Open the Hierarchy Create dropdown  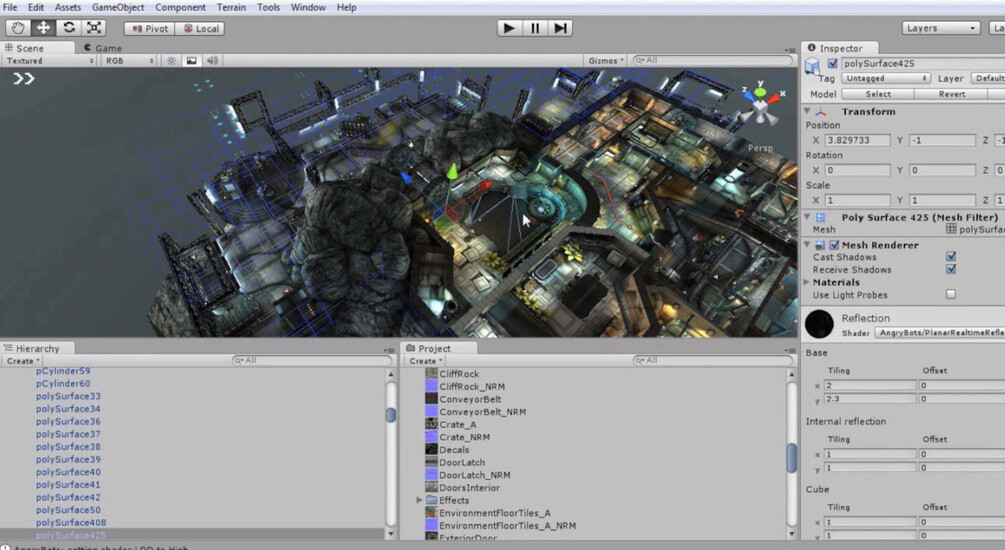(23, 361)
